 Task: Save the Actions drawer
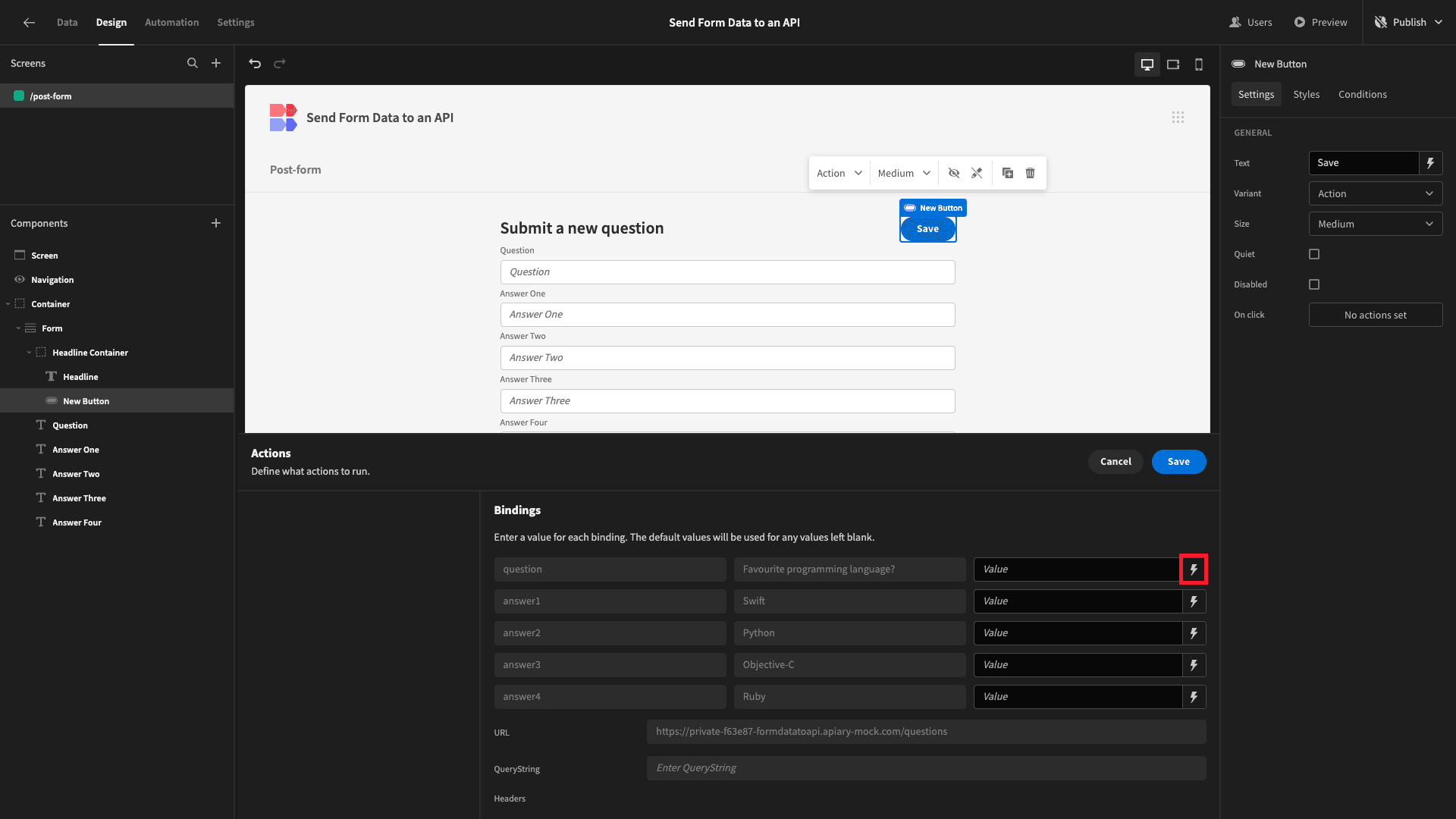point(1179,462)
